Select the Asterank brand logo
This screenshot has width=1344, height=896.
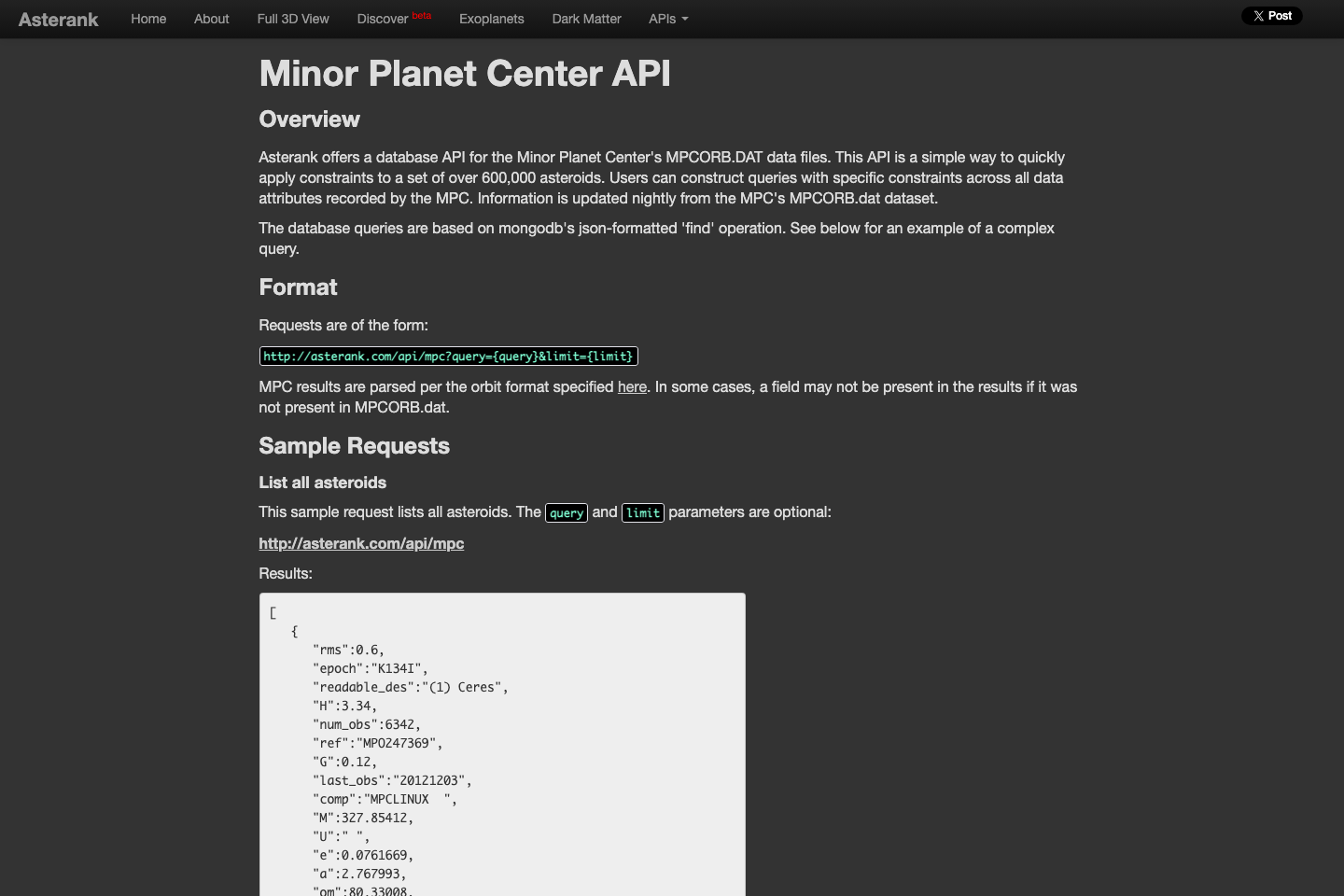click(x=58, y=19)
